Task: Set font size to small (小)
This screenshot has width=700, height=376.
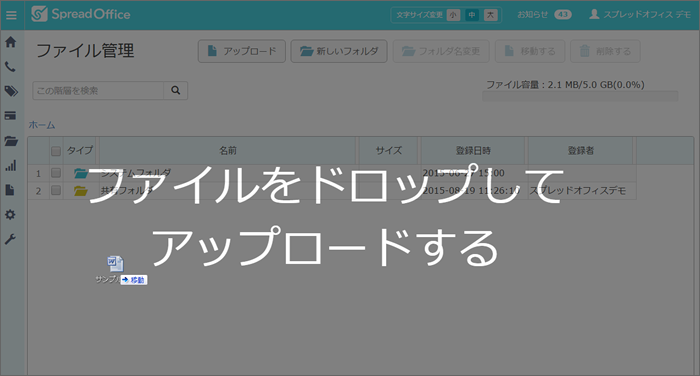Action: coord(453,15)
